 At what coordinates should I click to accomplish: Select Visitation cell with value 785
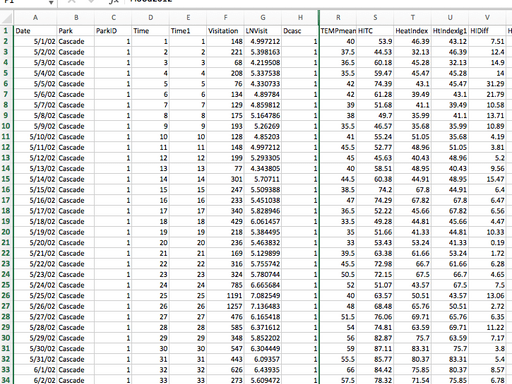(225, 285)
